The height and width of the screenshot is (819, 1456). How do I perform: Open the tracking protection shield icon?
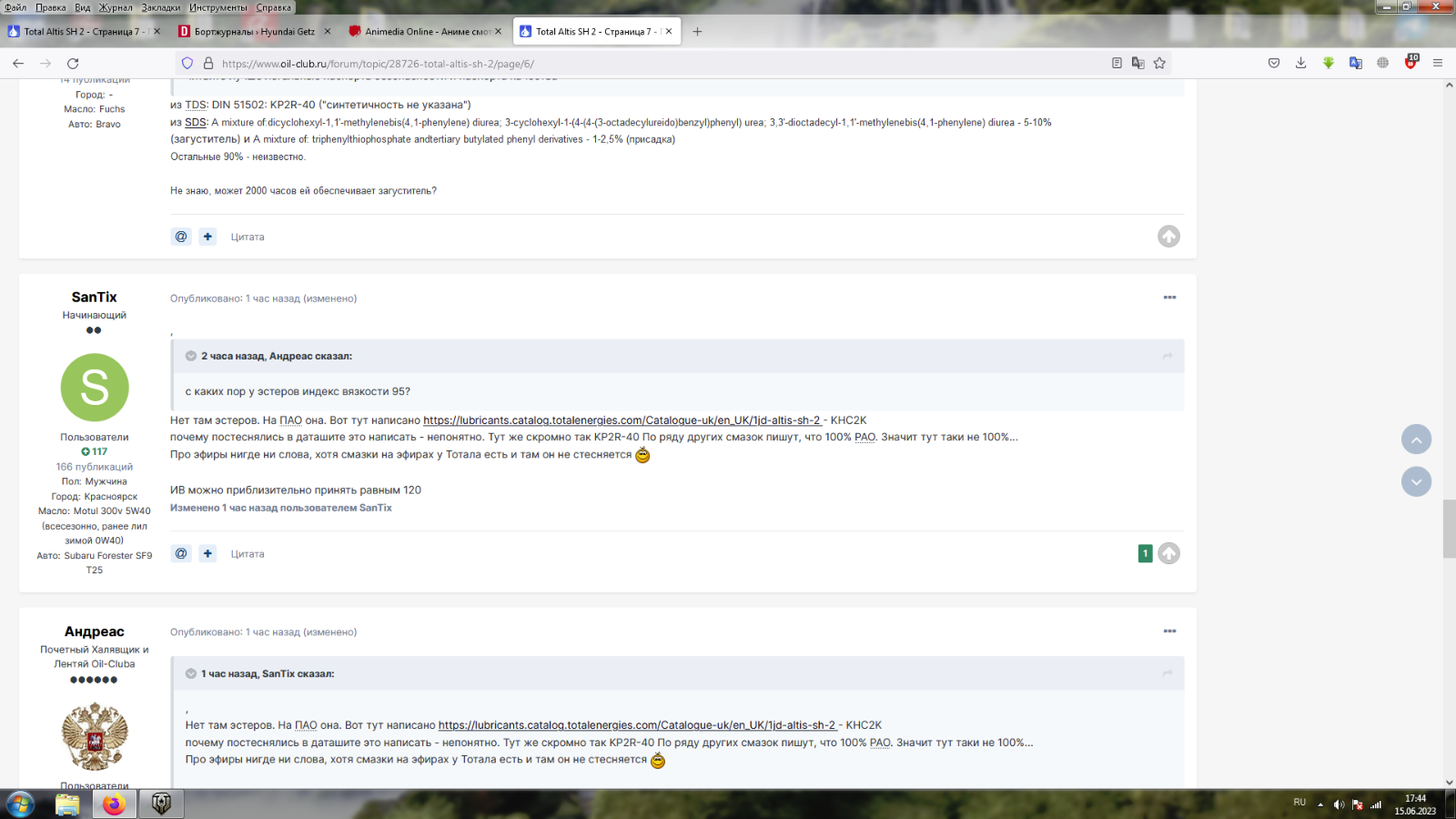tap(187, 64)
